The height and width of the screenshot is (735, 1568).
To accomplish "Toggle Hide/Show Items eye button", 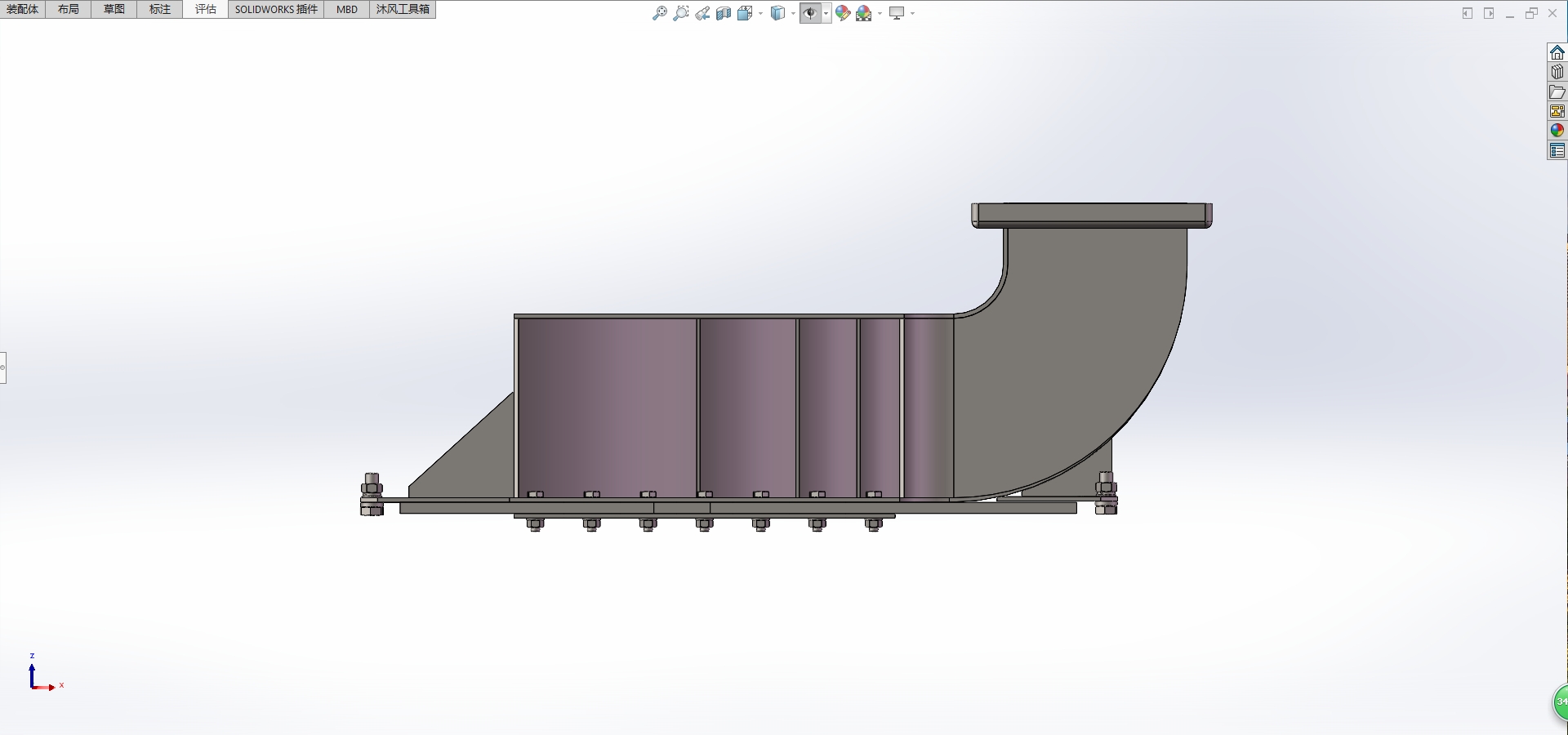I will 811,13.
